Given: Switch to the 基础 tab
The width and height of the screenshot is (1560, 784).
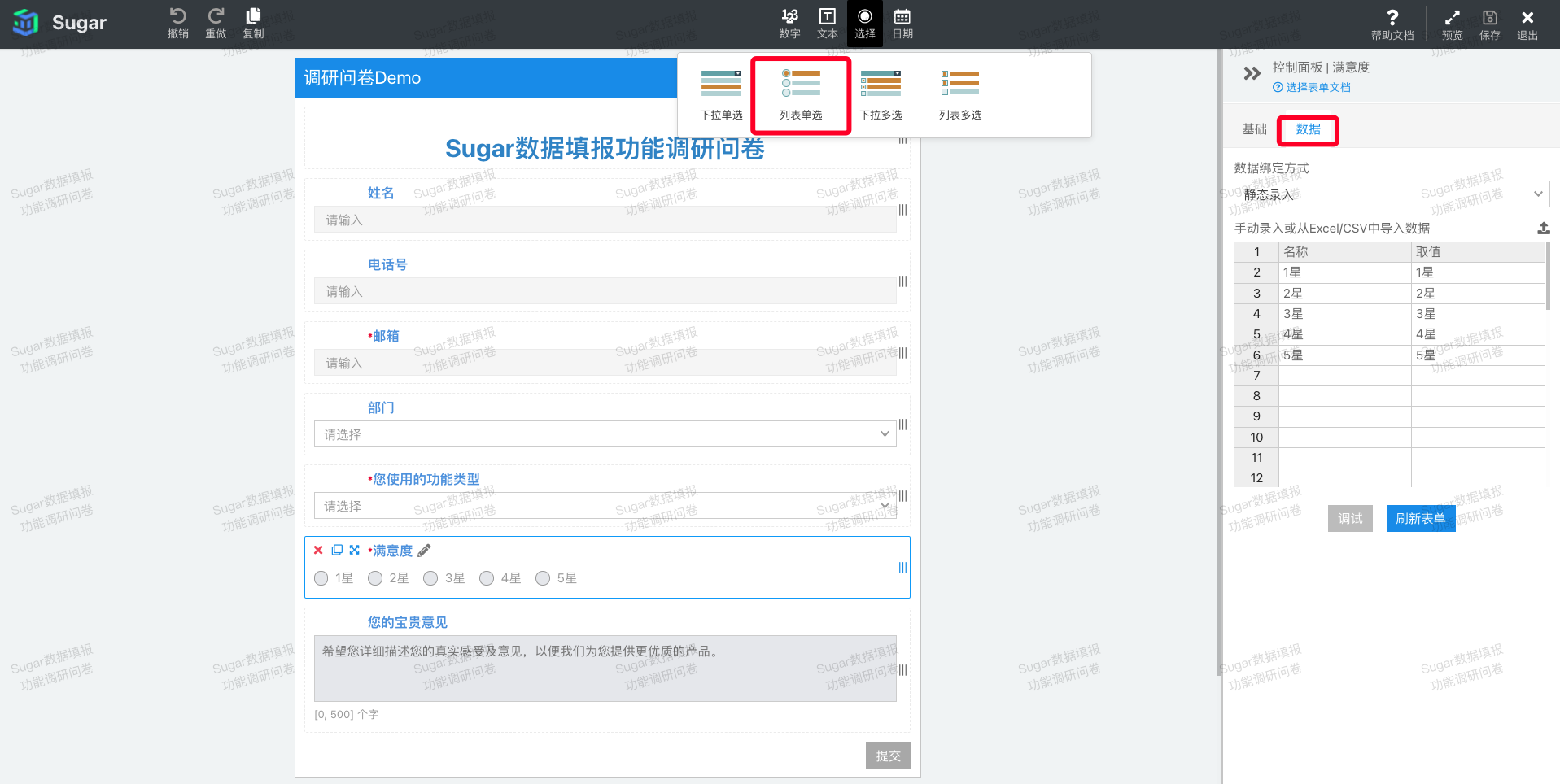Looking at the screenshot, I should [1254, 128].
